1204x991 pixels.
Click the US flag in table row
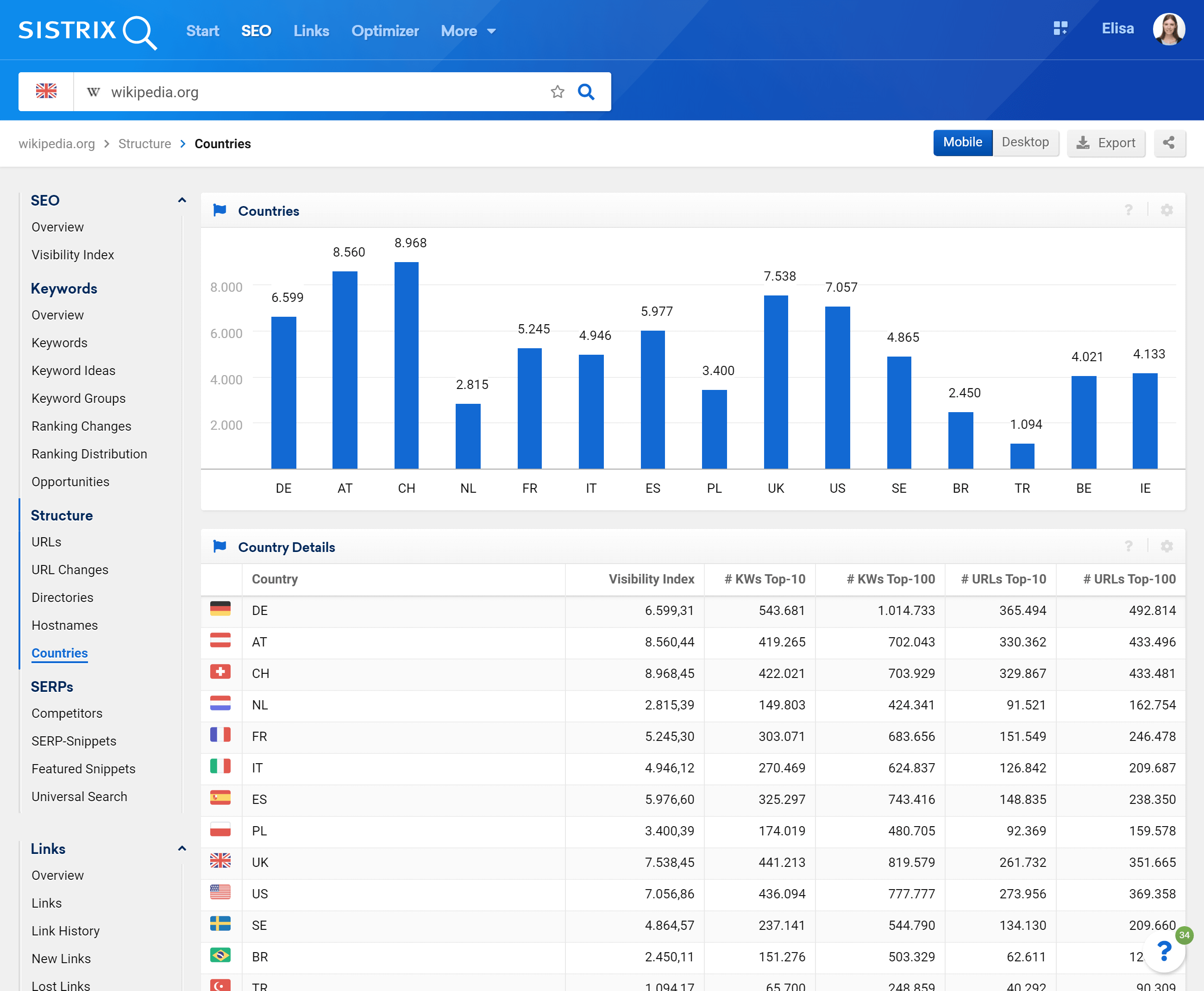click(220, 892)
